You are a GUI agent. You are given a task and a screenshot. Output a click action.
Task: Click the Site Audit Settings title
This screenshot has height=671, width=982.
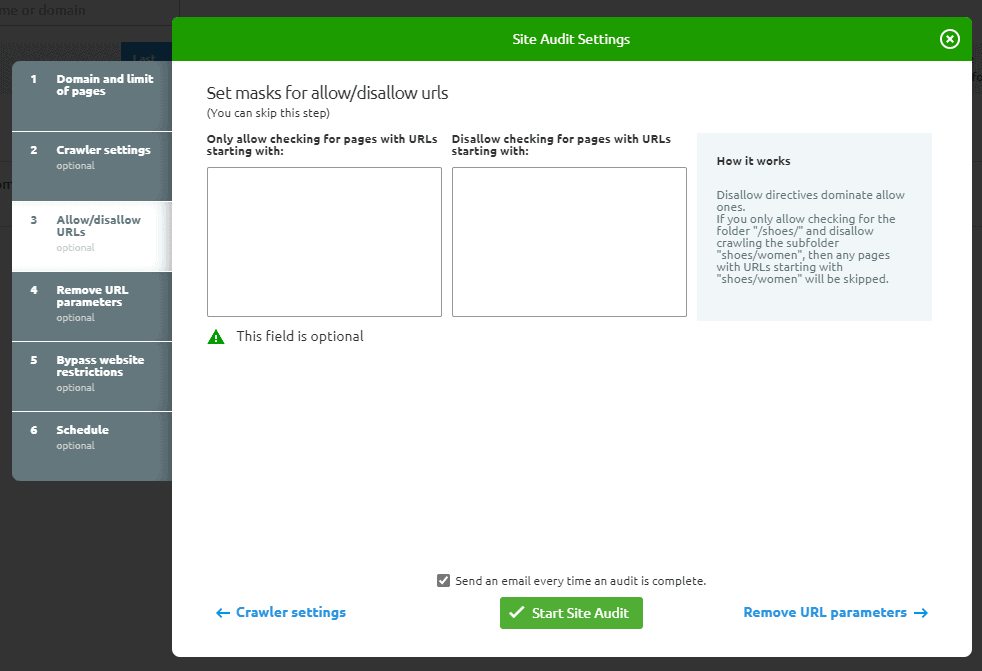[571, 39]
